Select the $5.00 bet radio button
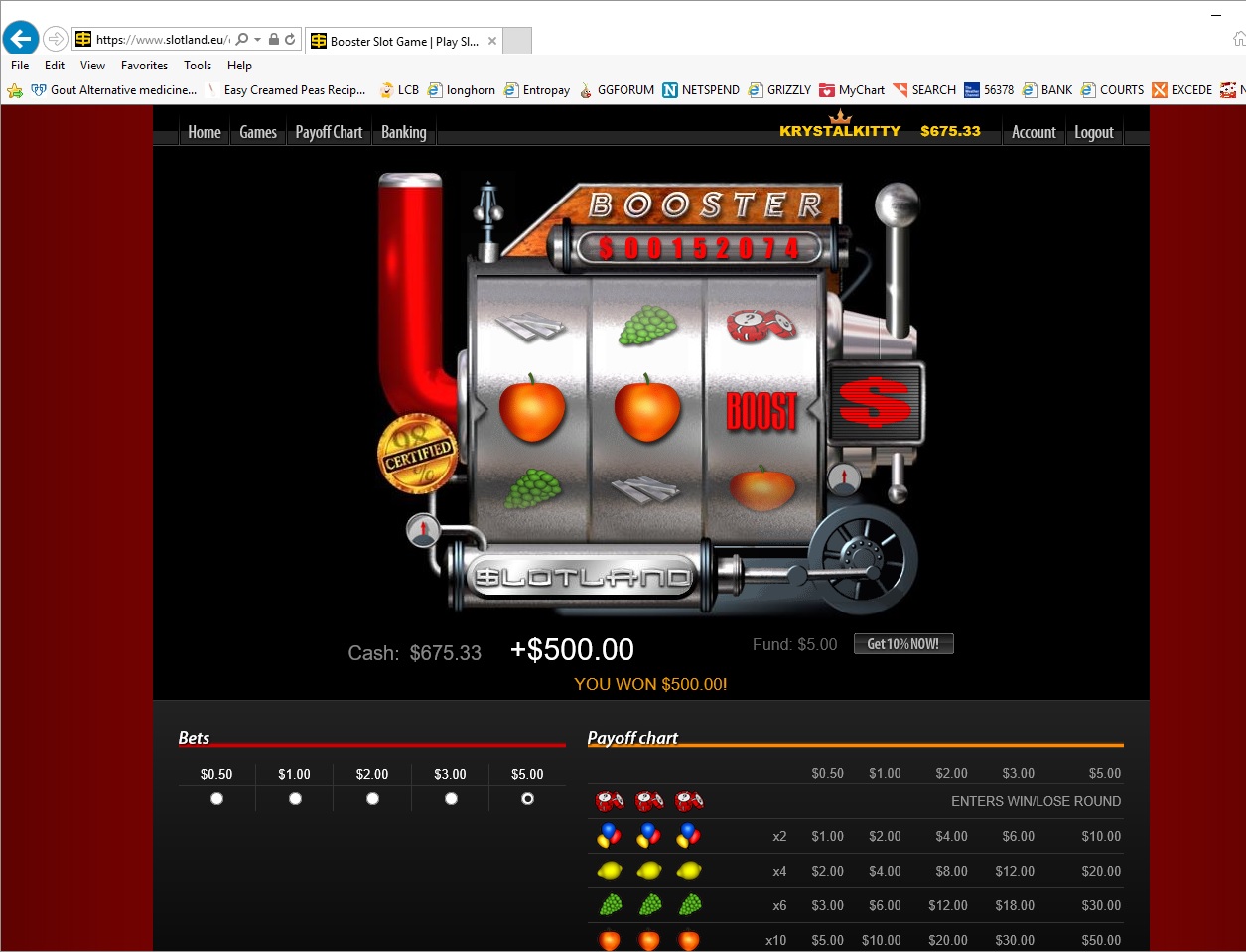 [x=527, y=799]
